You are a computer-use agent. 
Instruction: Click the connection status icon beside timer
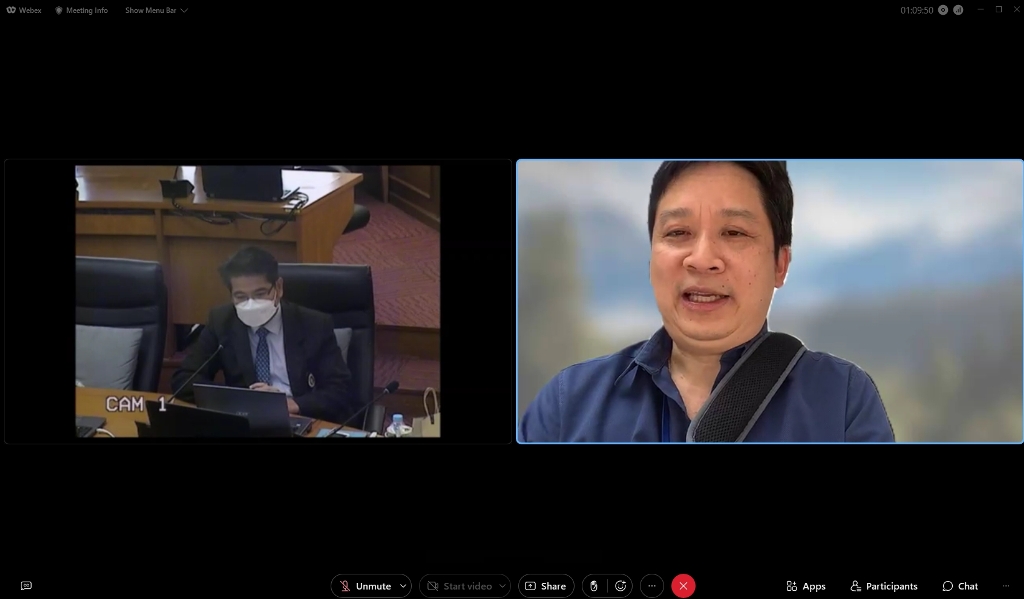[958, 10]
